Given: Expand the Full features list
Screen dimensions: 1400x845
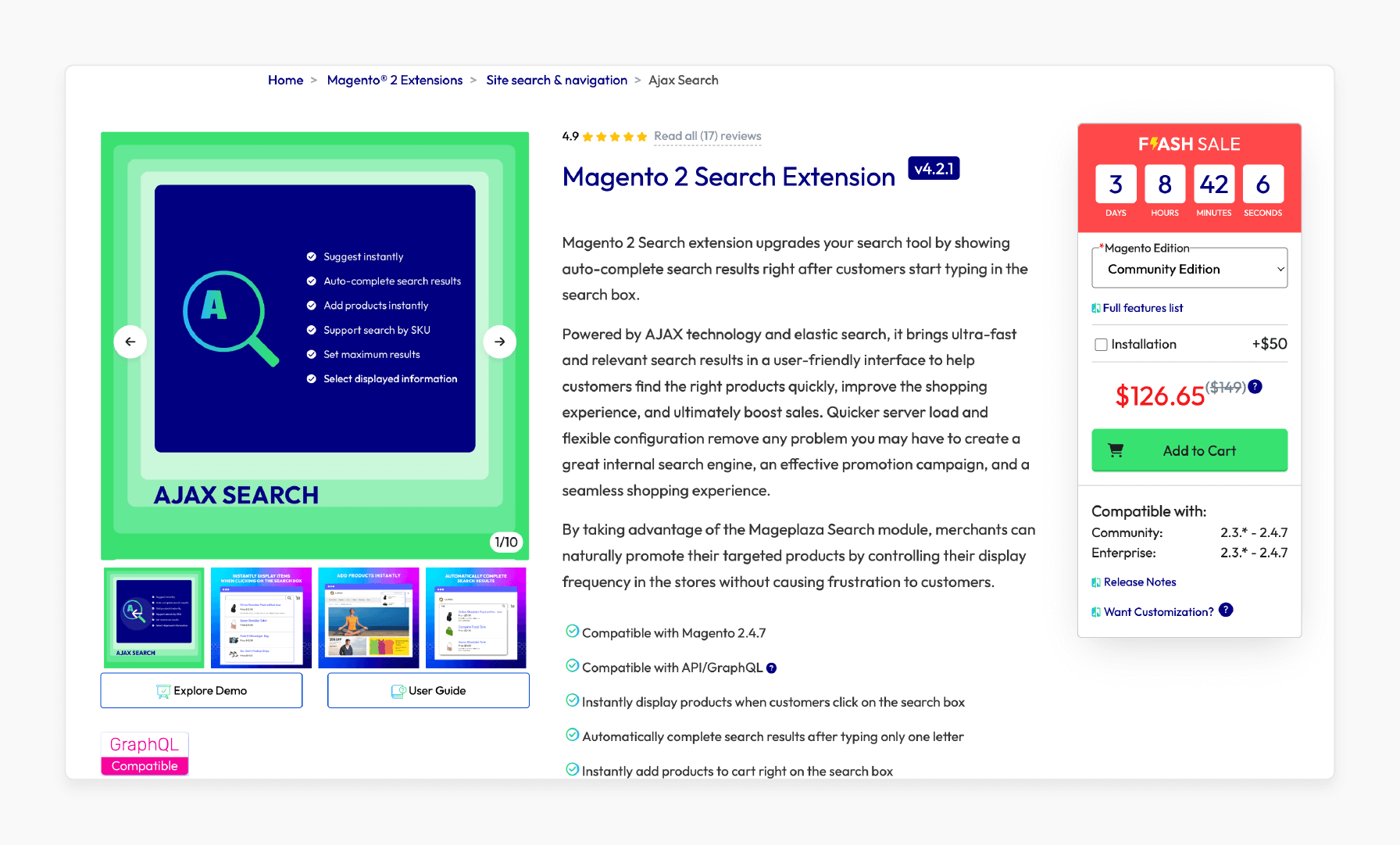Looking at the screenshot, I should point(1142,307).
